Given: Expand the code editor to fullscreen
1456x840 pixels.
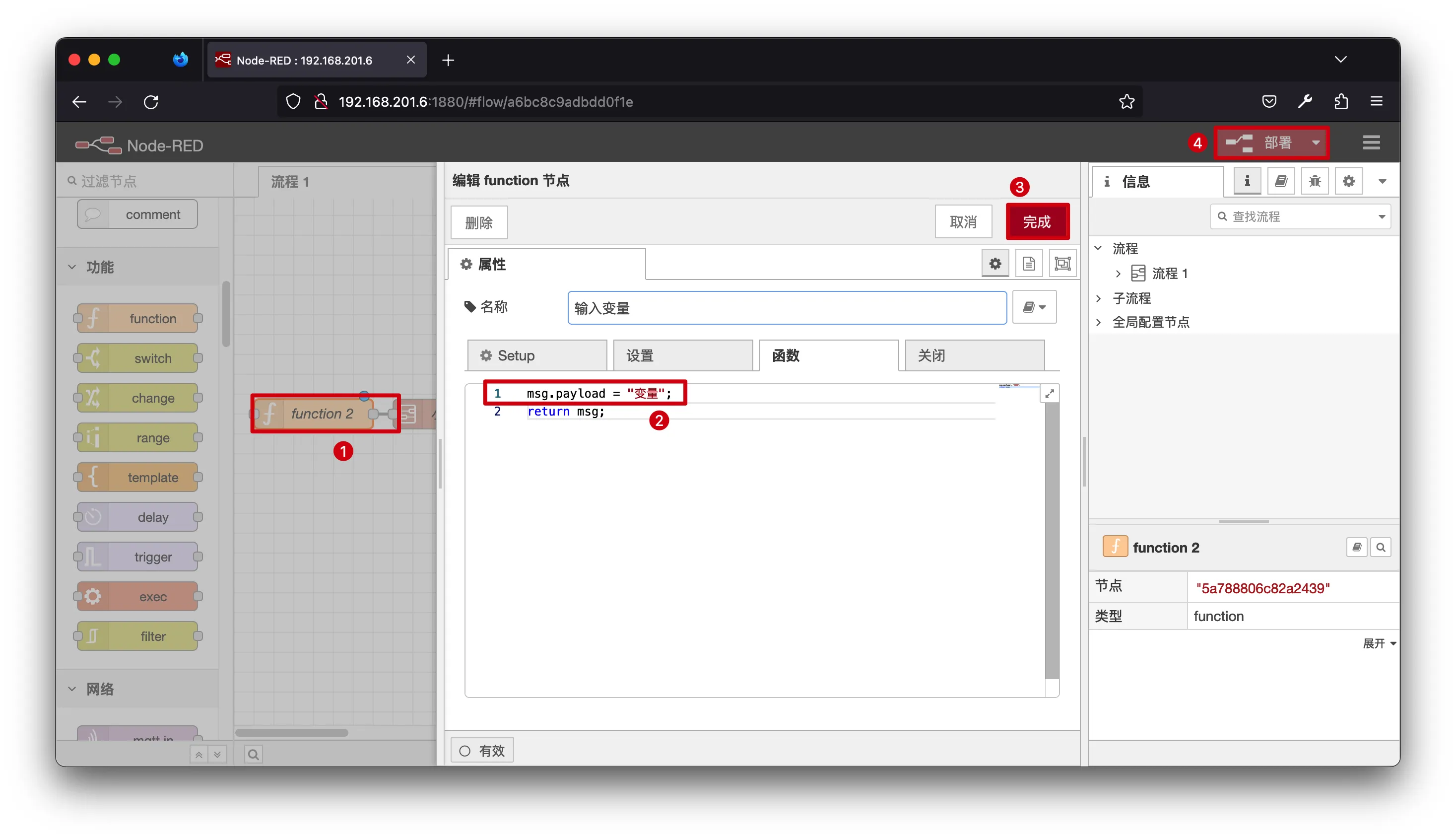Looking at the screenshot, I should coord(1050,394).
